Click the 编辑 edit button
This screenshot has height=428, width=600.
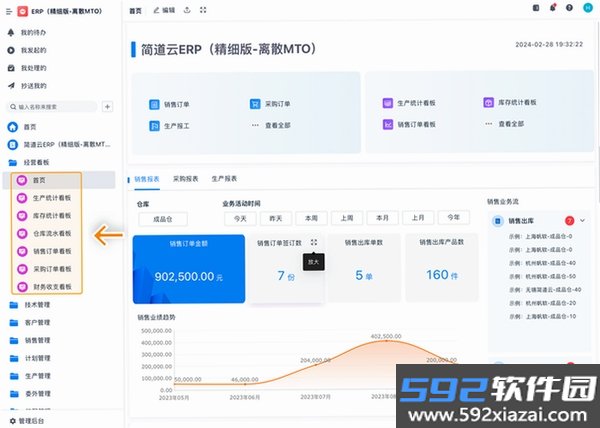click(x=165, y=10)
